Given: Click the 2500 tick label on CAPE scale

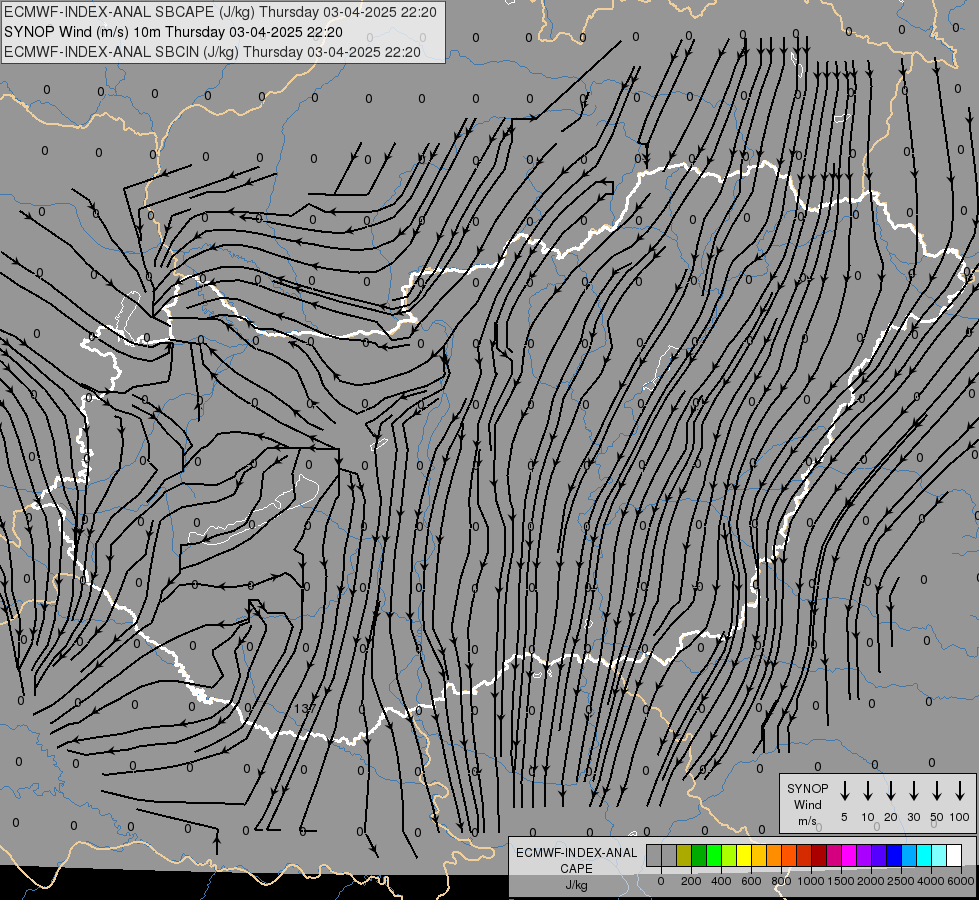Looking at the screenshot, I should [901, 881].
